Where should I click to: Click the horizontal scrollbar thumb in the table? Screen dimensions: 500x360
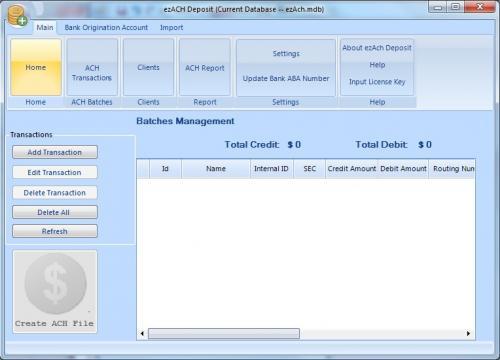[224, 333]
